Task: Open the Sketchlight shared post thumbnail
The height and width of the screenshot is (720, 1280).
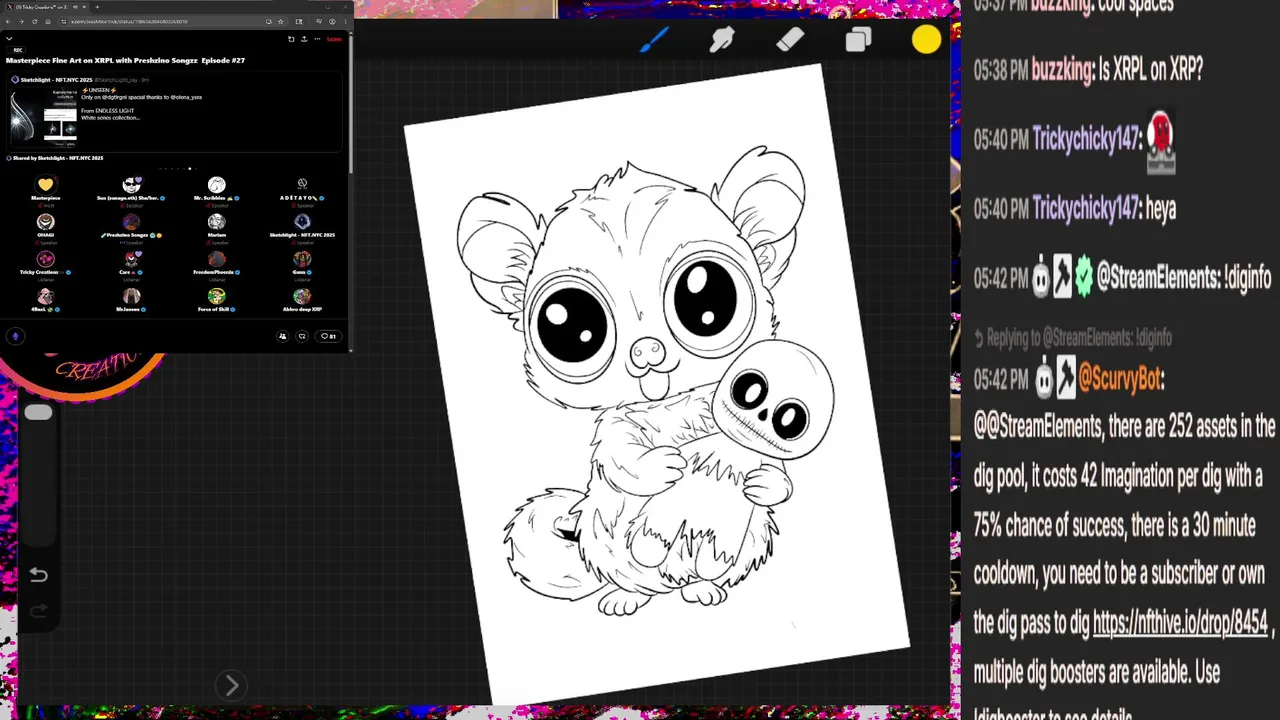Action: click(43, 117)
